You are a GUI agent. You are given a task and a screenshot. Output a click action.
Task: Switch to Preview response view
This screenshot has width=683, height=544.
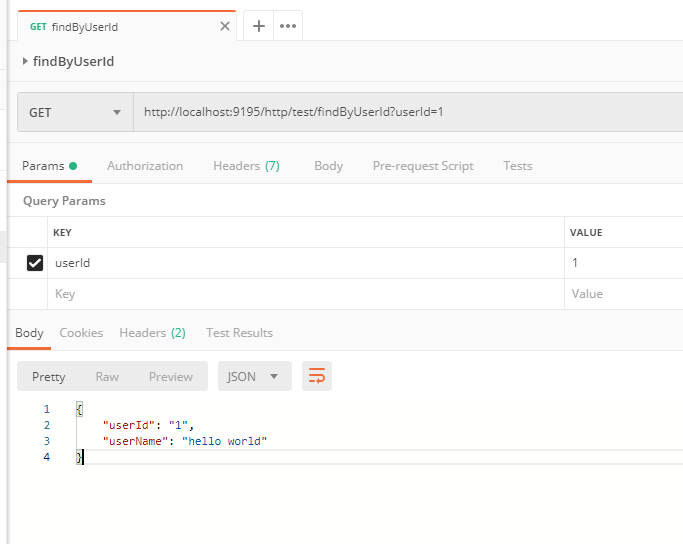point(170,376)
